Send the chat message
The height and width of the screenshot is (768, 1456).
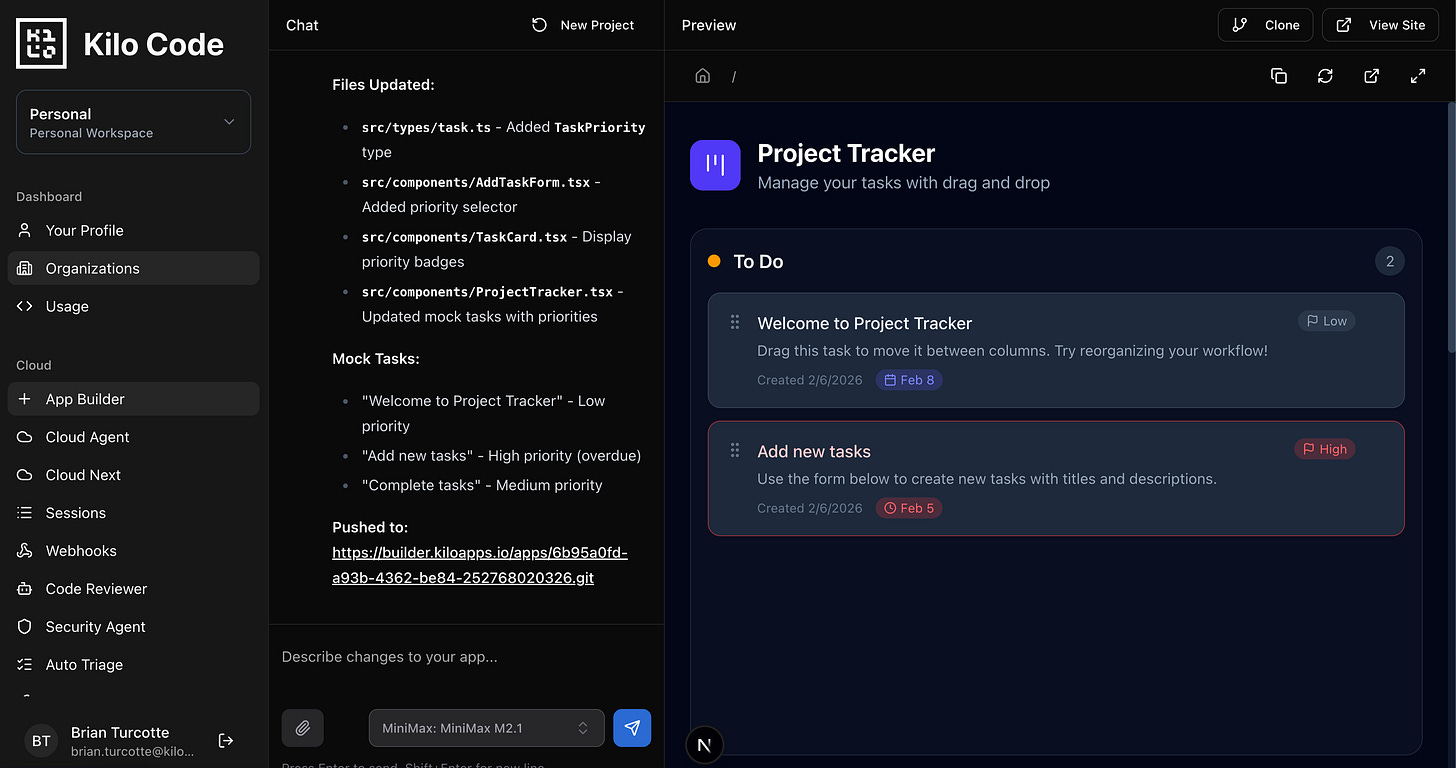click(x=632, y=728)
